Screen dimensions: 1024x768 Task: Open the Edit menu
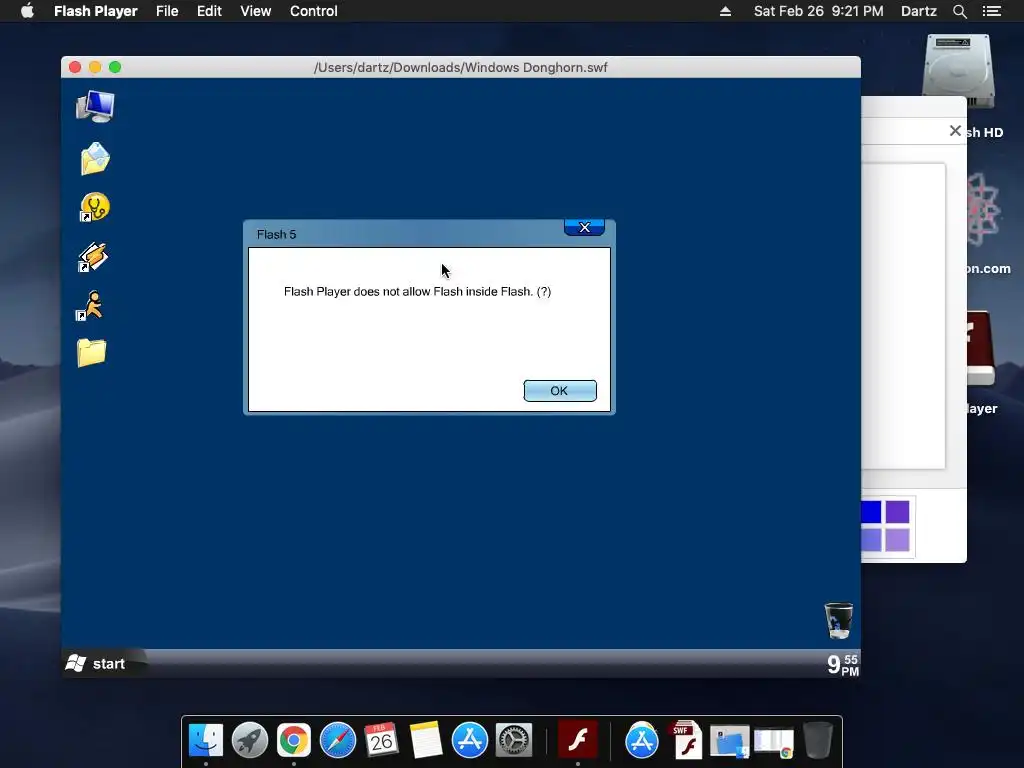point(210,11)
